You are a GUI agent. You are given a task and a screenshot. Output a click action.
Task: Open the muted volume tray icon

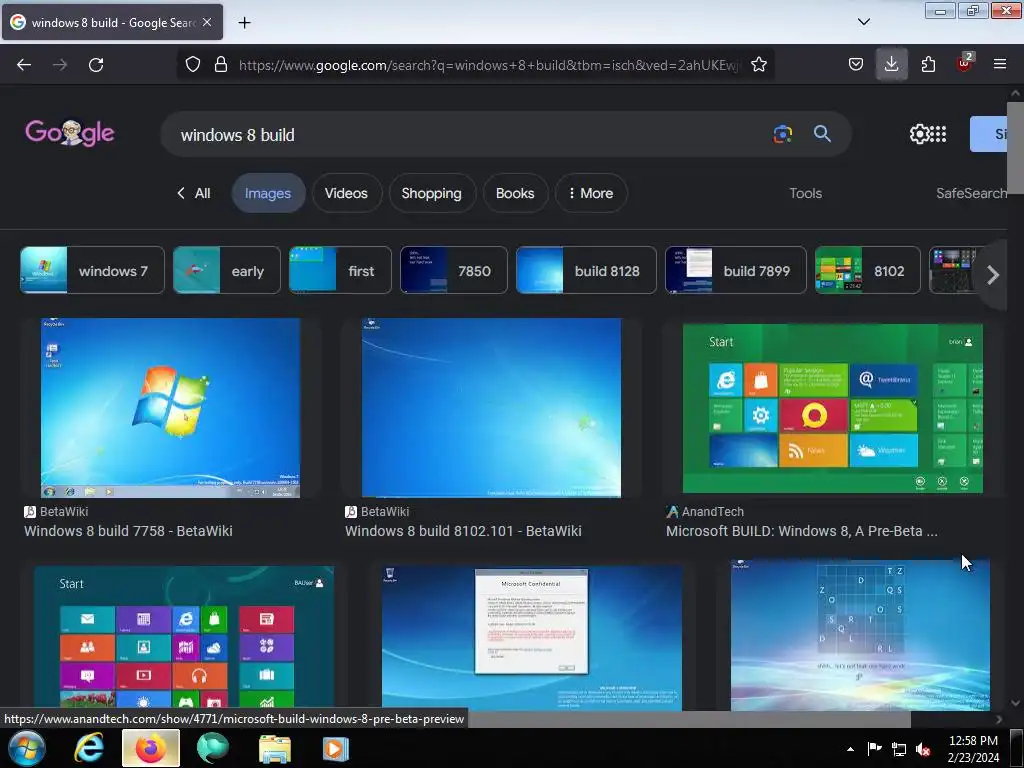pos(923,749)
